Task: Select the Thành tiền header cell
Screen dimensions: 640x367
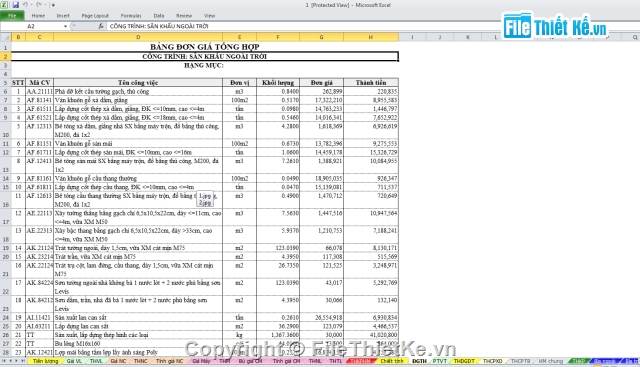Action: click(371, 82)
